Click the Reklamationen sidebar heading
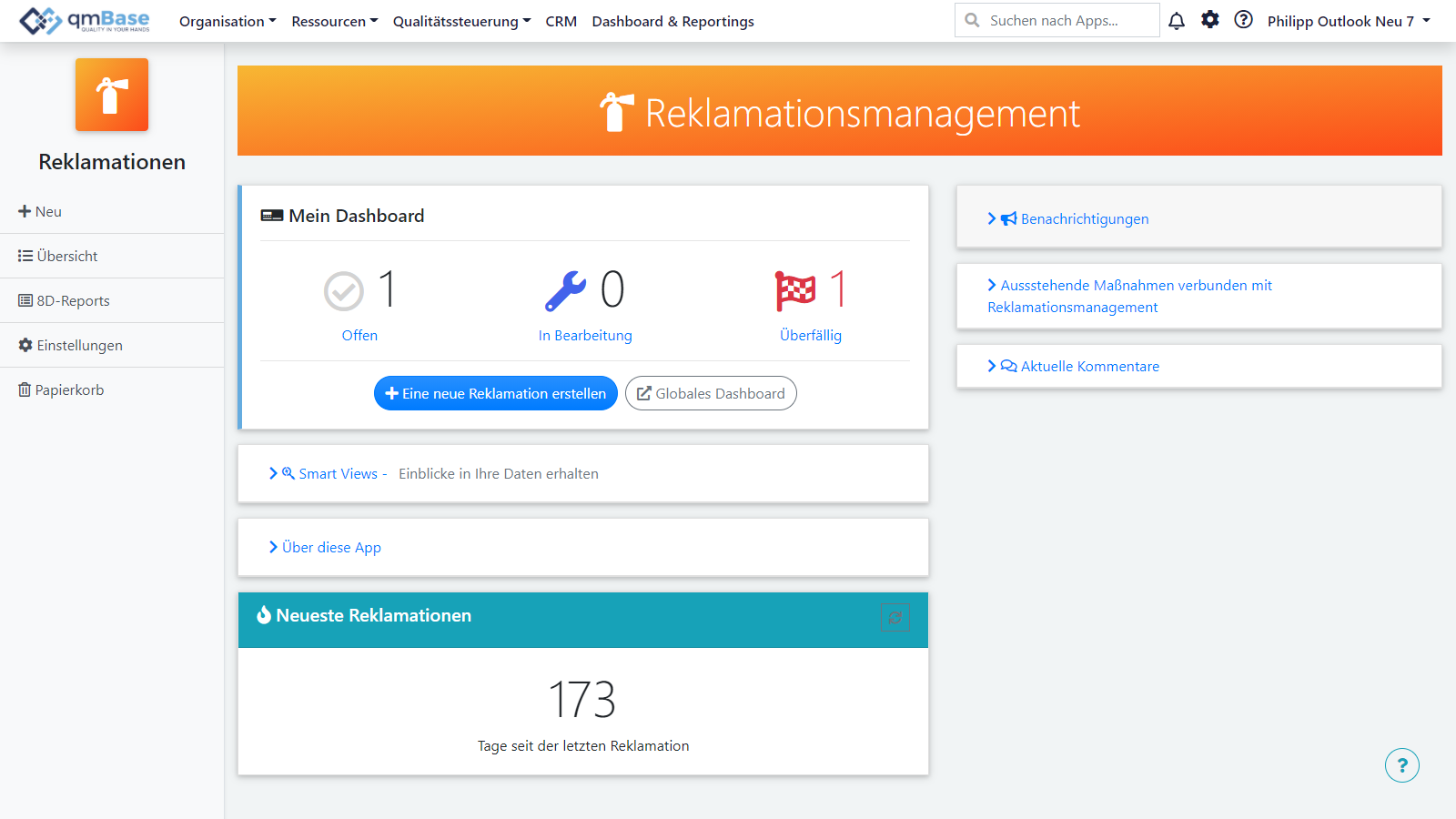This screenshot has height=819, width=1456. click(x=112, y=162)
